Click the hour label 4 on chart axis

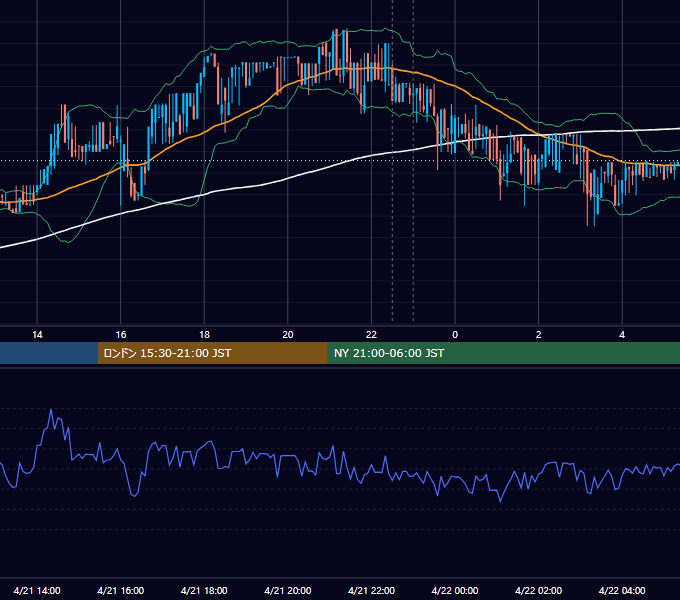[622, 335]
